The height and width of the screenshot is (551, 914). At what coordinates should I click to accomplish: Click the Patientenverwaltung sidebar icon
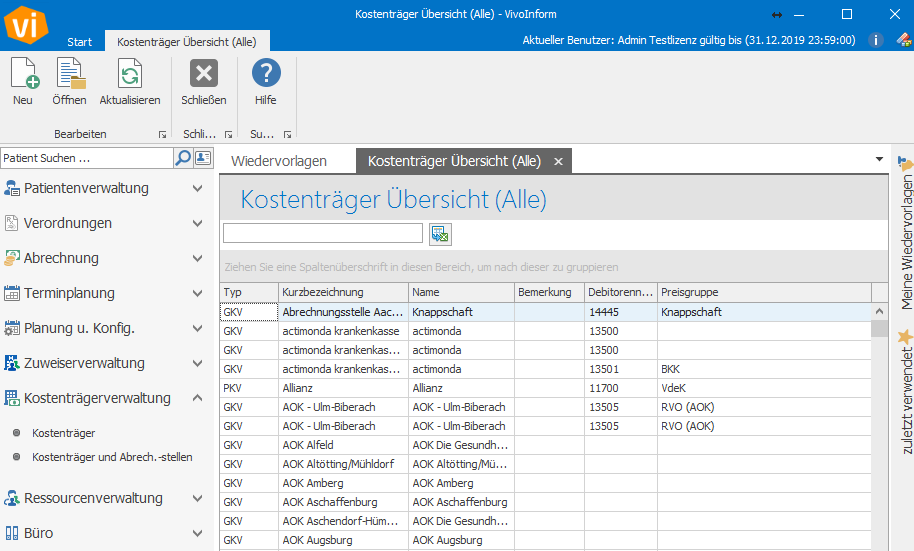tap(12, 188)
